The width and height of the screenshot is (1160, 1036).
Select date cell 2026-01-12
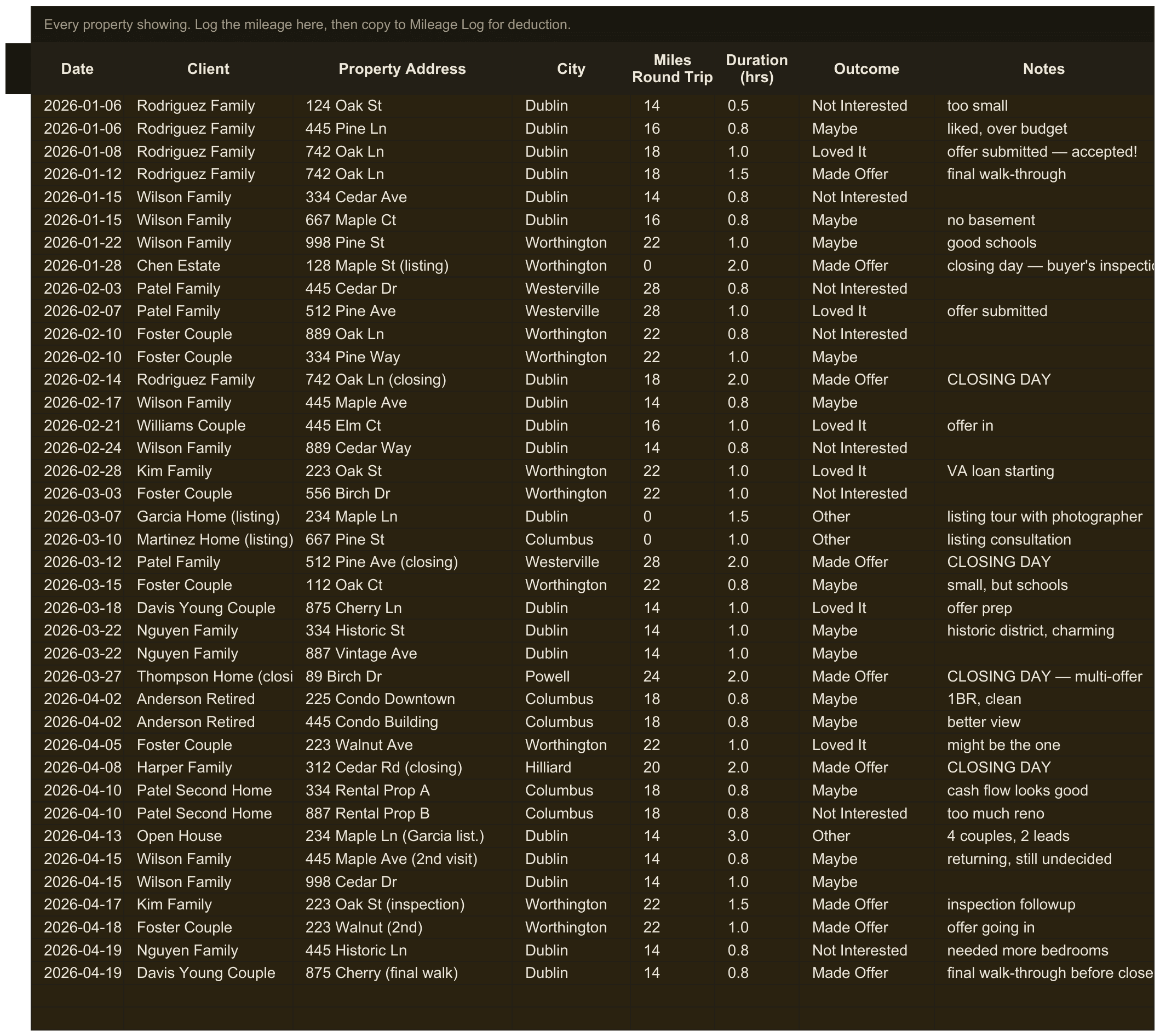[77, 174]
